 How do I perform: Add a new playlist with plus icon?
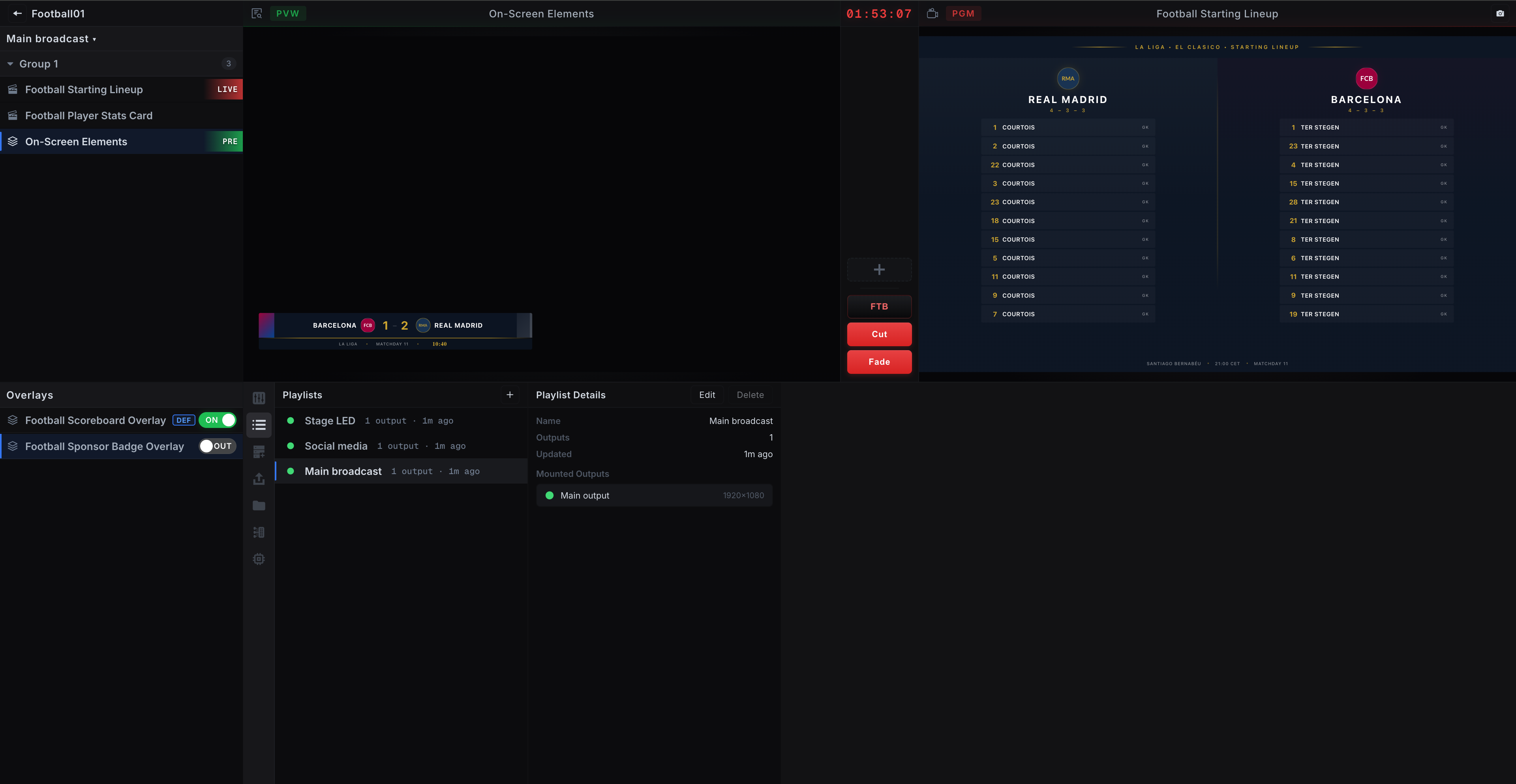pyautogui.click(x=510, y=395)
